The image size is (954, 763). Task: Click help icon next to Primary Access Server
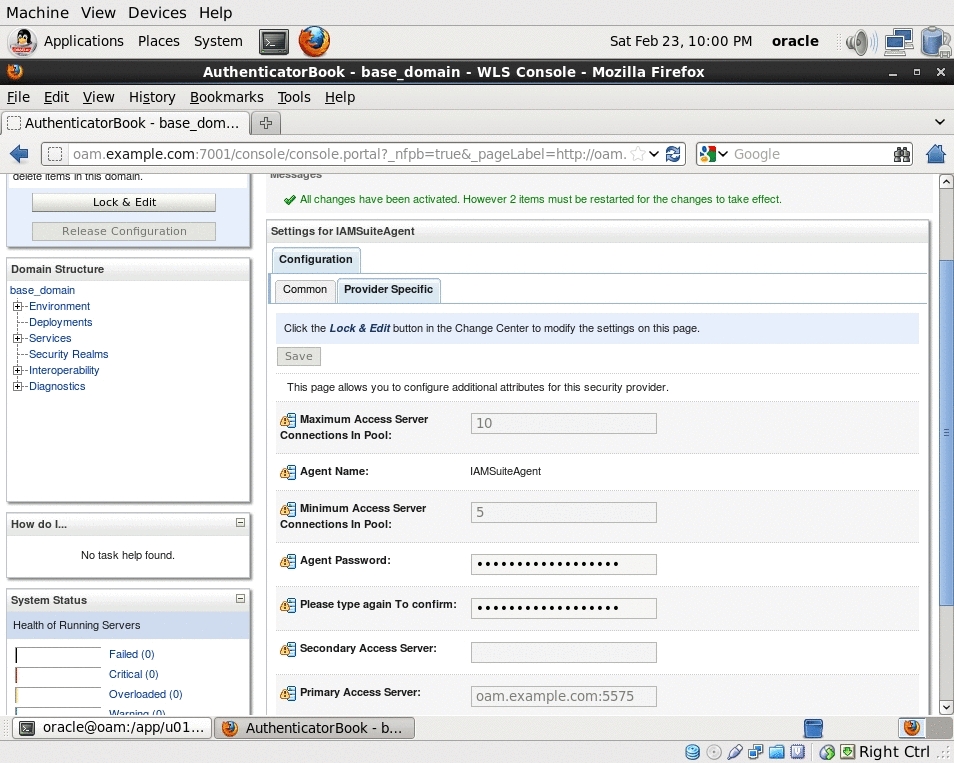(x=287, y=693)
